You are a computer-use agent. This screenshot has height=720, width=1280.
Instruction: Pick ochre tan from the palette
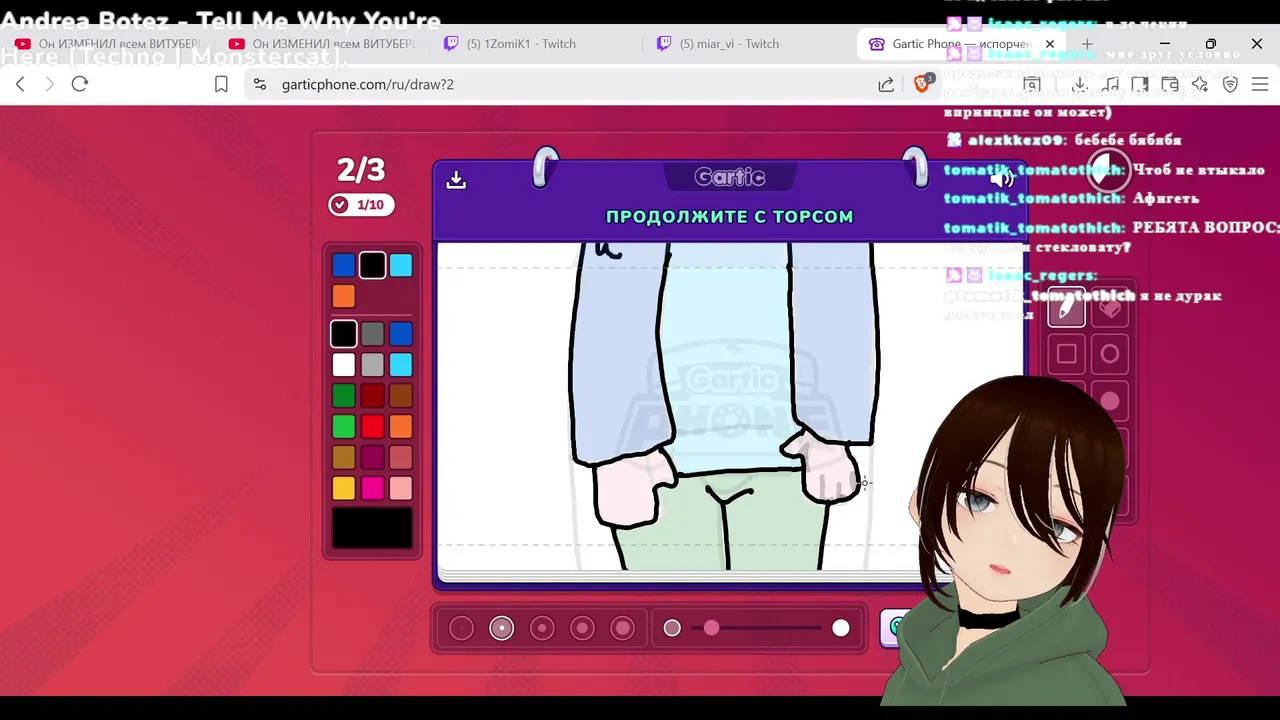[343, 458]
